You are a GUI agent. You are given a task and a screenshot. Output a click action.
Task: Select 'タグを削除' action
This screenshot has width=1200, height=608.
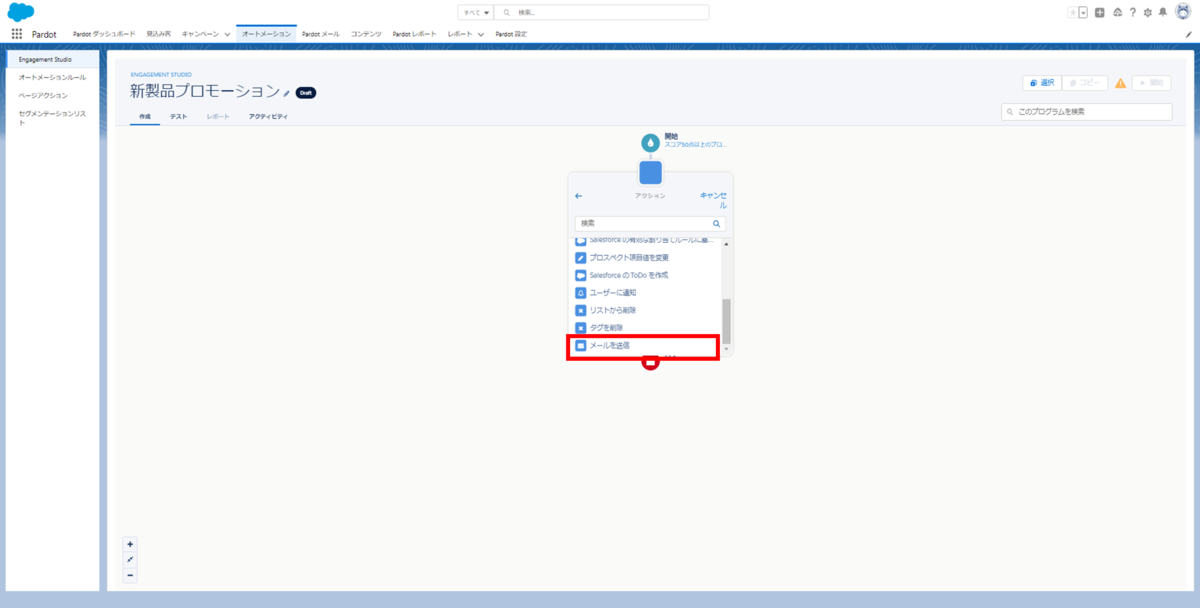648,327
